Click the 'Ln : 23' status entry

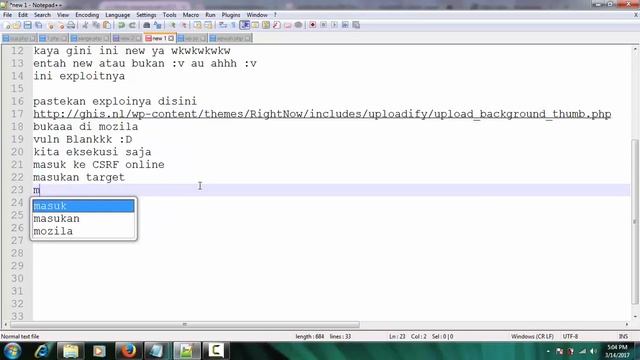tap(397, 336)
